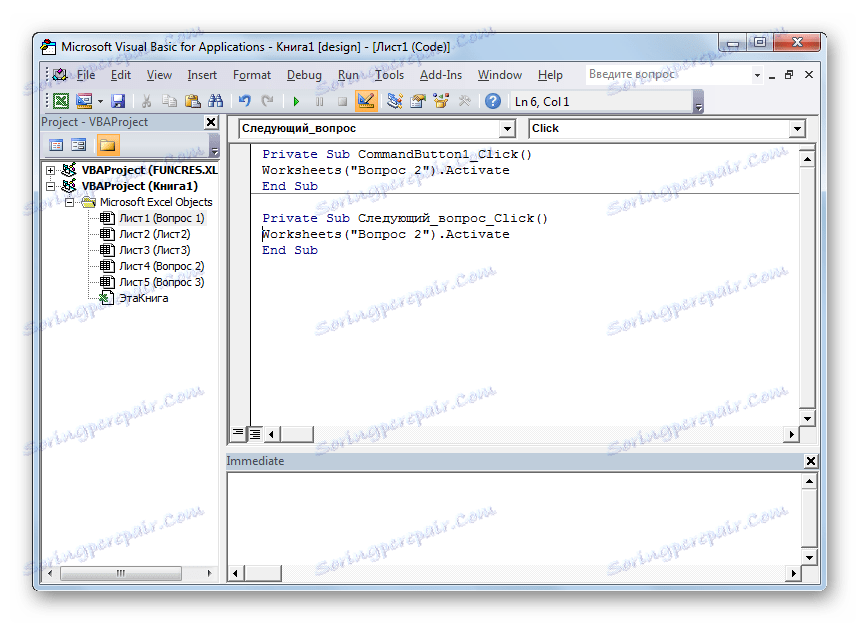Select Лист4 (Вопрос 2) in project tree
Viewport: 860px width, 624px height.
[x=161, y=266]
